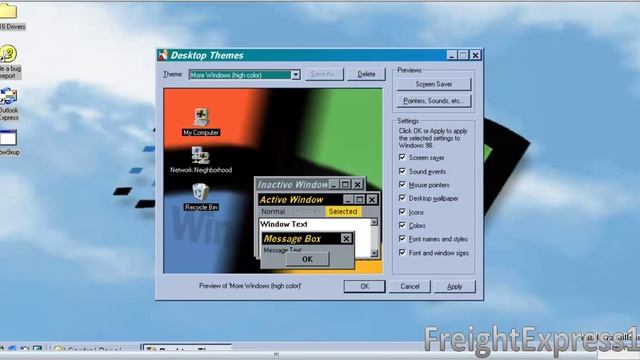This screenshot has height=360, width=640.
Task: Click the preview scrollbar down arrow
Action: click(x=374, y=253)
